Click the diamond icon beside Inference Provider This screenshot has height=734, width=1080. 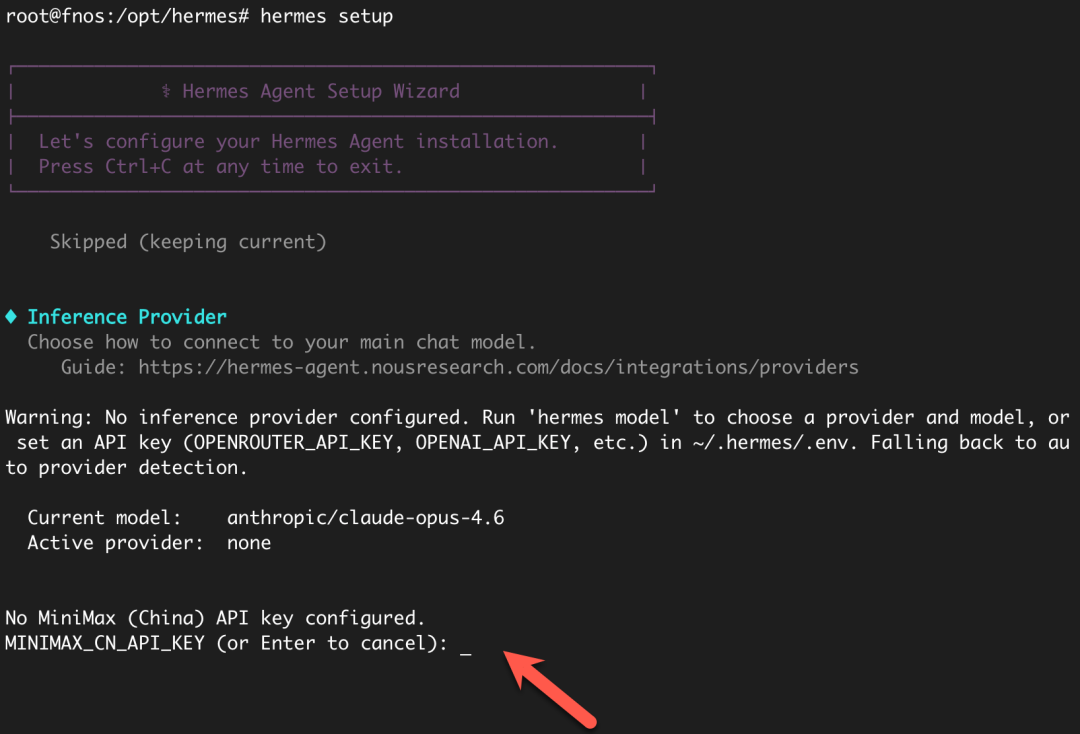point(11,317)
